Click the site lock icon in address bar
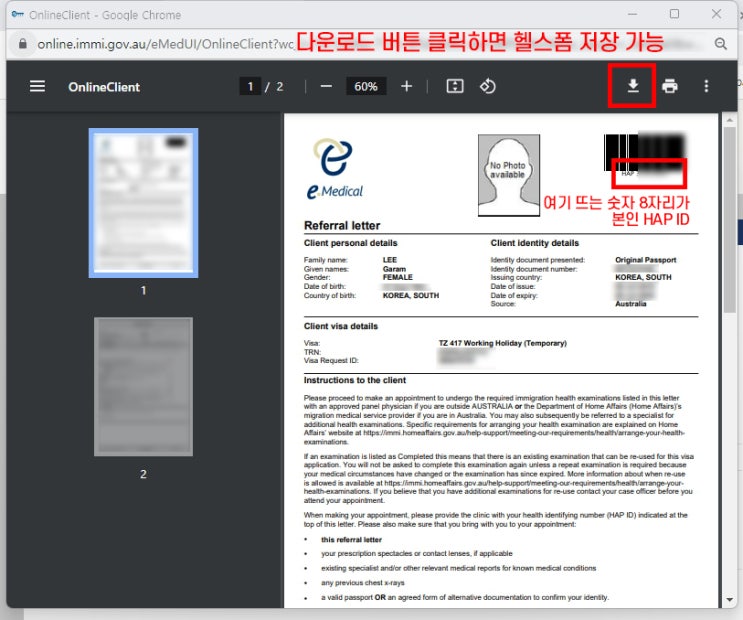The width and height of the screenshot is (743, 620). click(x=22, y=44)
